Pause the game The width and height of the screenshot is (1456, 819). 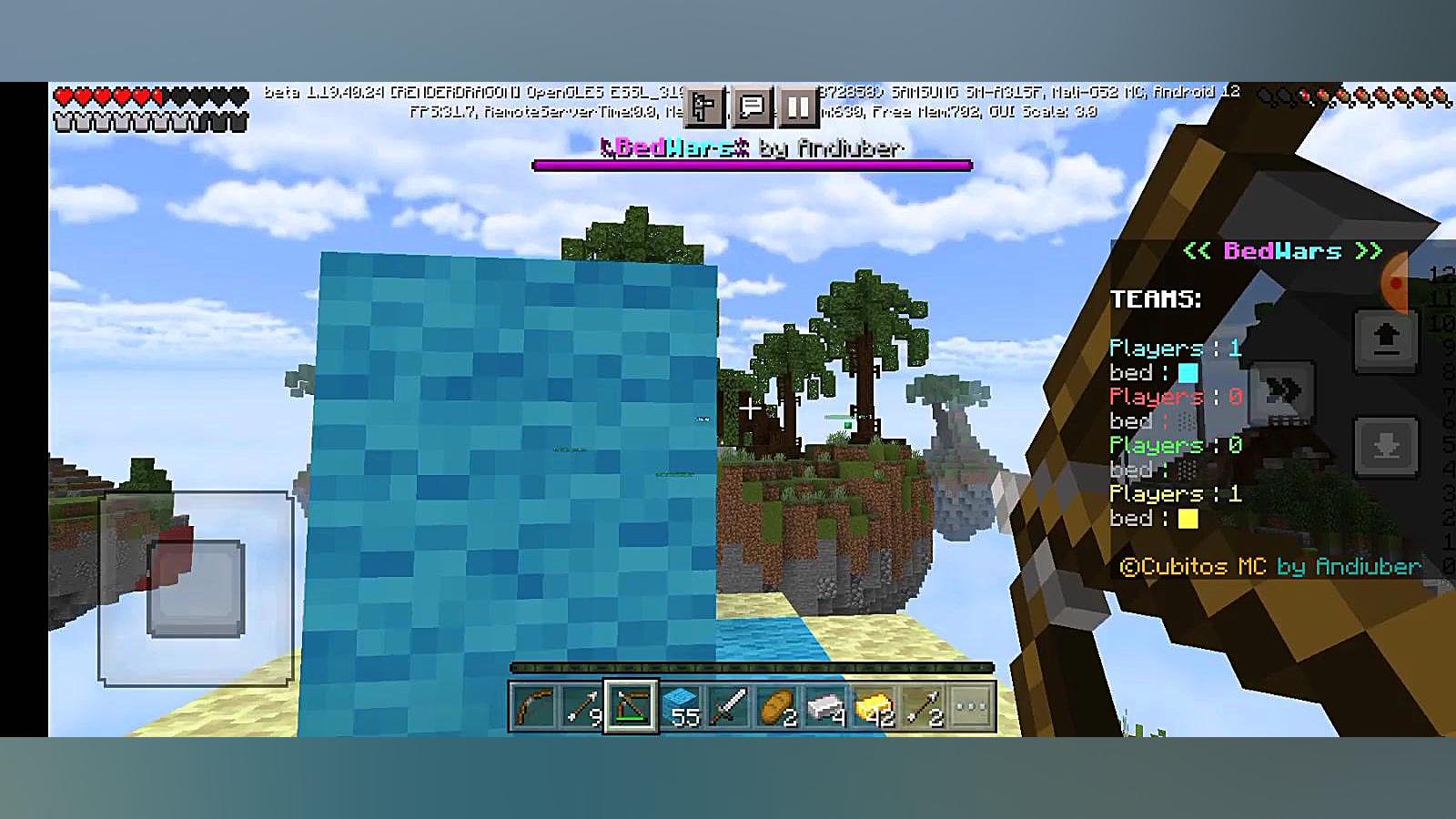tap(798, 107)
